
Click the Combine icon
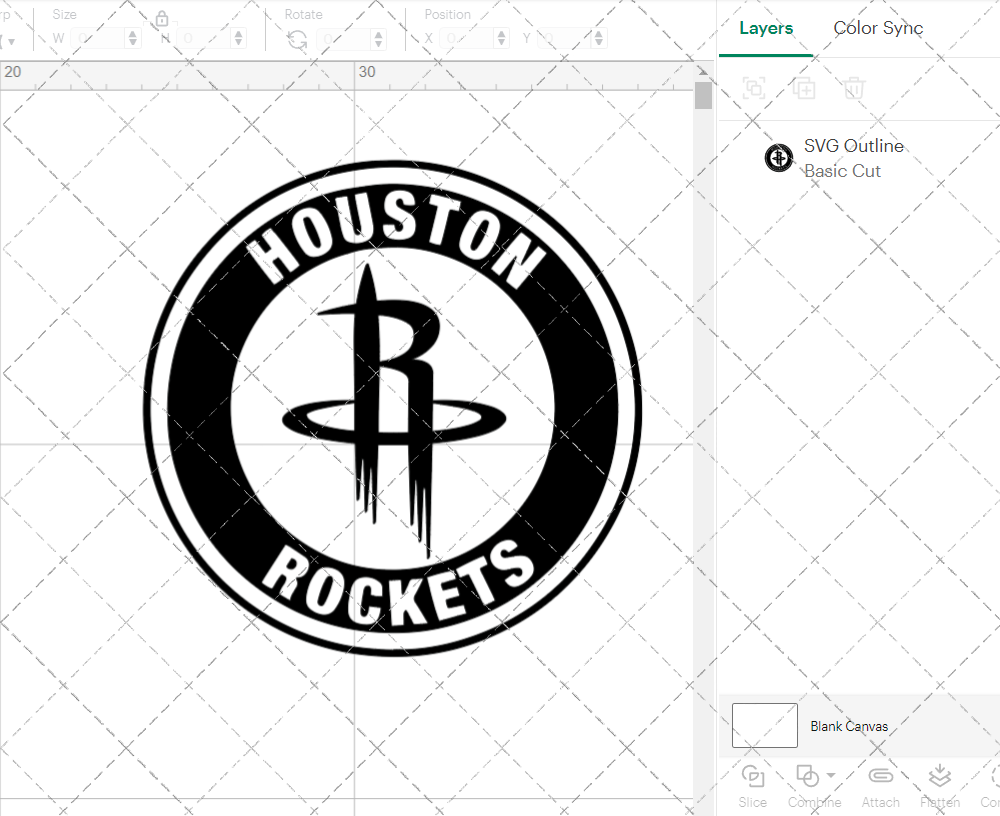pyautogui.click(x=808, y=775)
